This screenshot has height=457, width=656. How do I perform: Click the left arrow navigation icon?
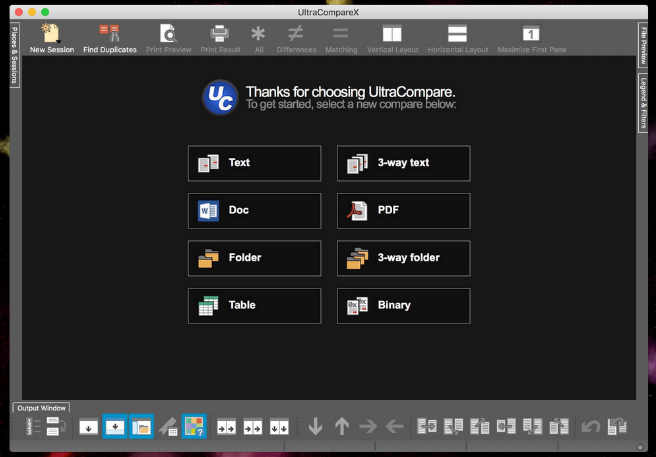pyautogui.click(x=395, y=426)
